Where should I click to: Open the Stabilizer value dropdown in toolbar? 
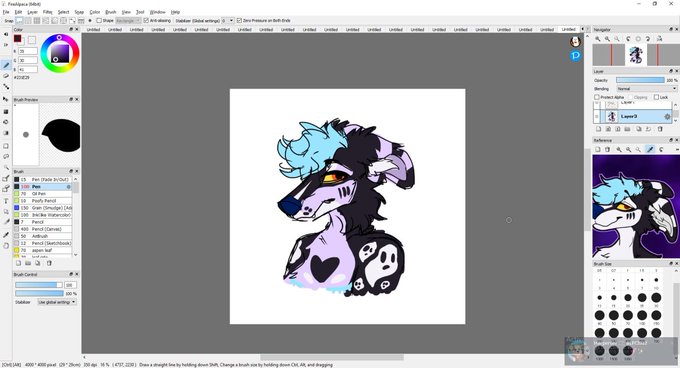(231, 20)
